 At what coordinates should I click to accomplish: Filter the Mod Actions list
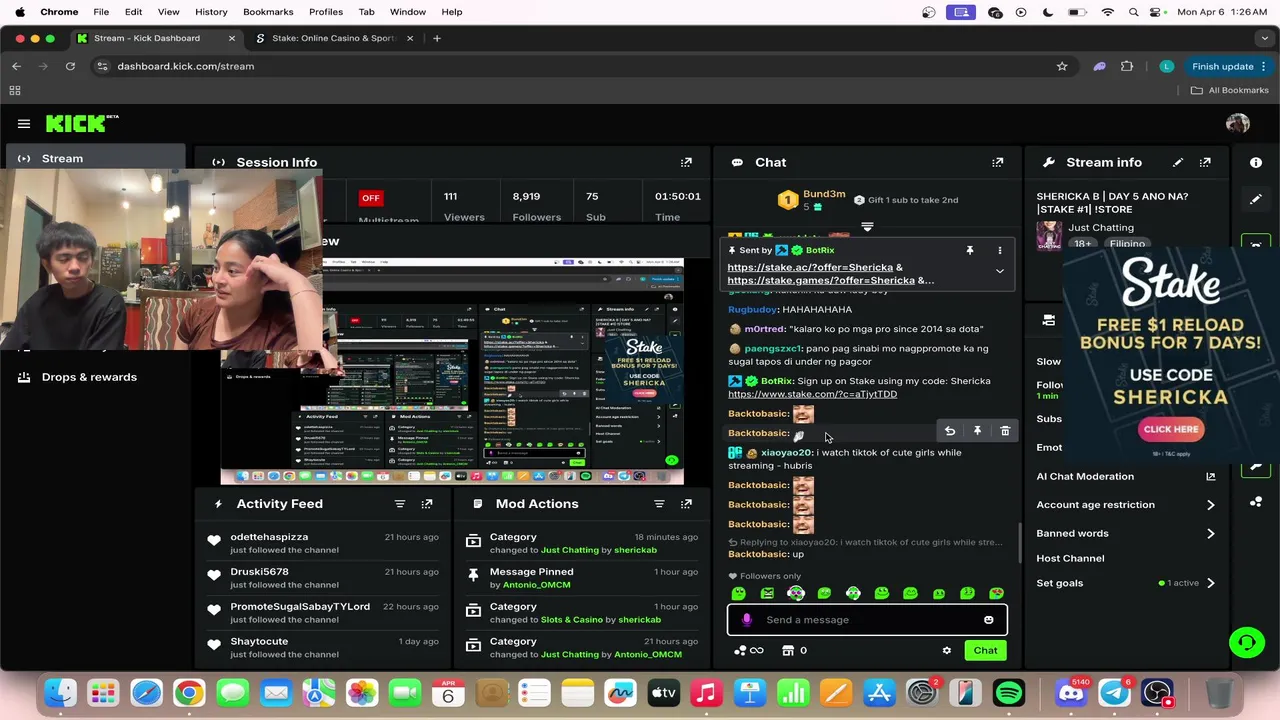(659, 504)
